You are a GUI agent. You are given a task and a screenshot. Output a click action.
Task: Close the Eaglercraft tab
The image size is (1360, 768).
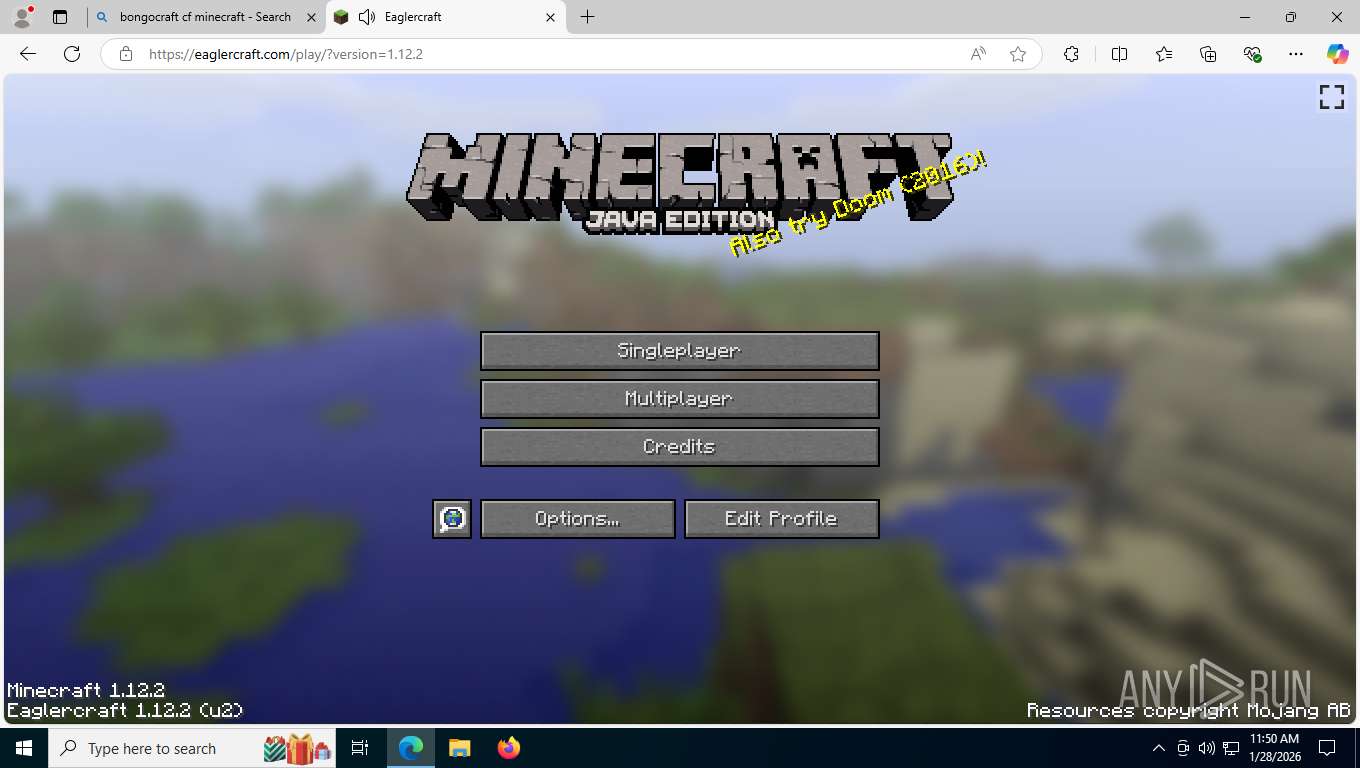point(550,17)
